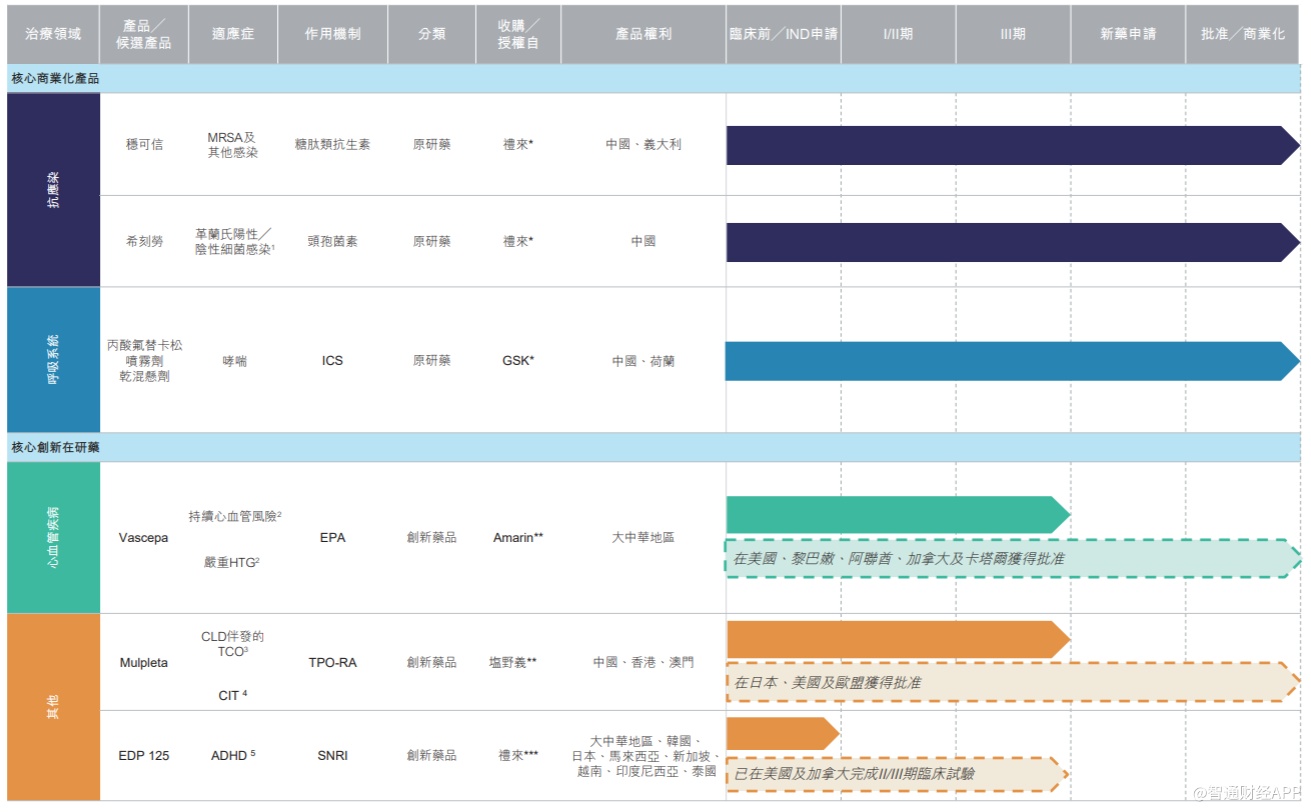Click the orange 其他 therapy area block

coord(54,707)
